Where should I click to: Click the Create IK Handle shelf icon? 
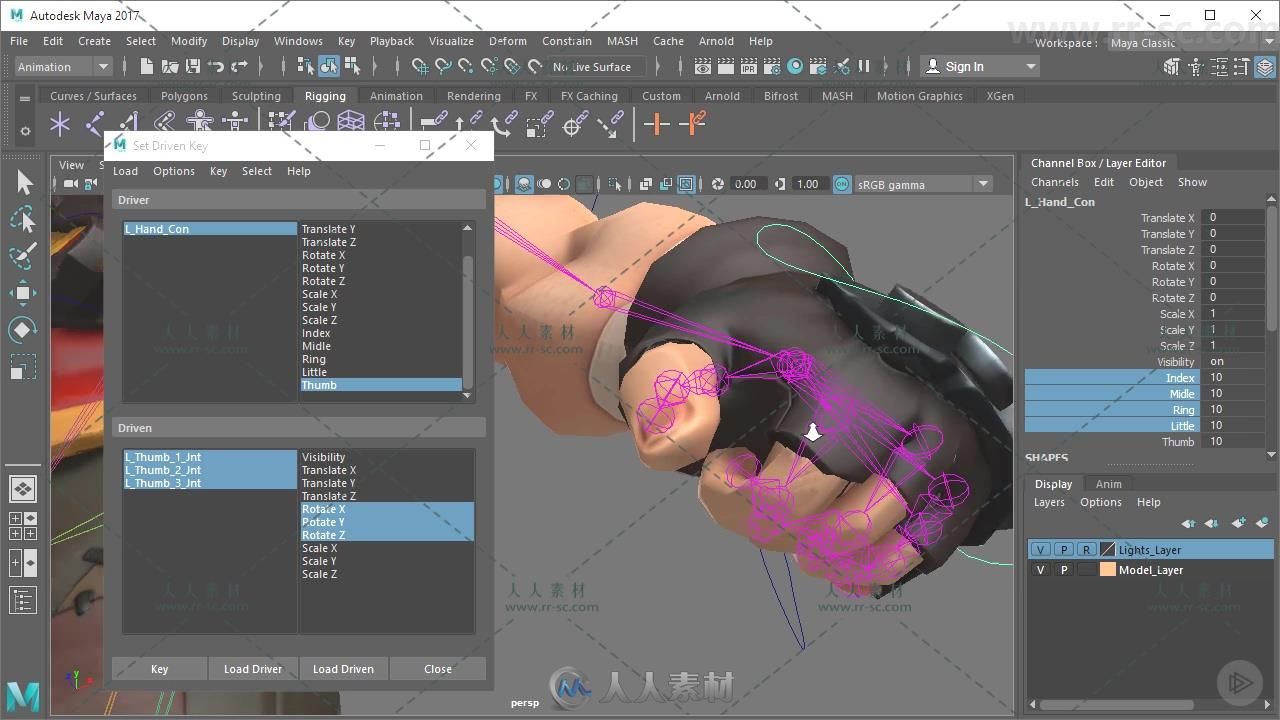[130, 123]
